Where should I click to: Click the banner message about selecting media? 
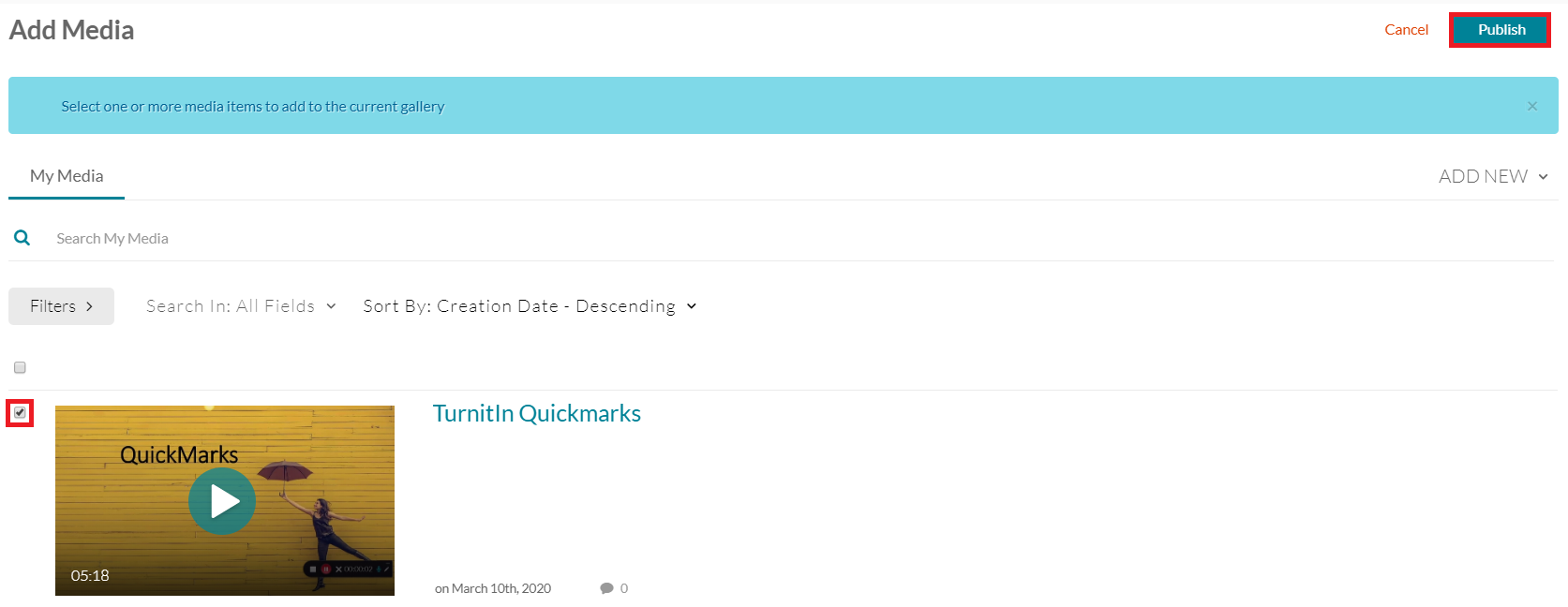click(x=252, y=107)
